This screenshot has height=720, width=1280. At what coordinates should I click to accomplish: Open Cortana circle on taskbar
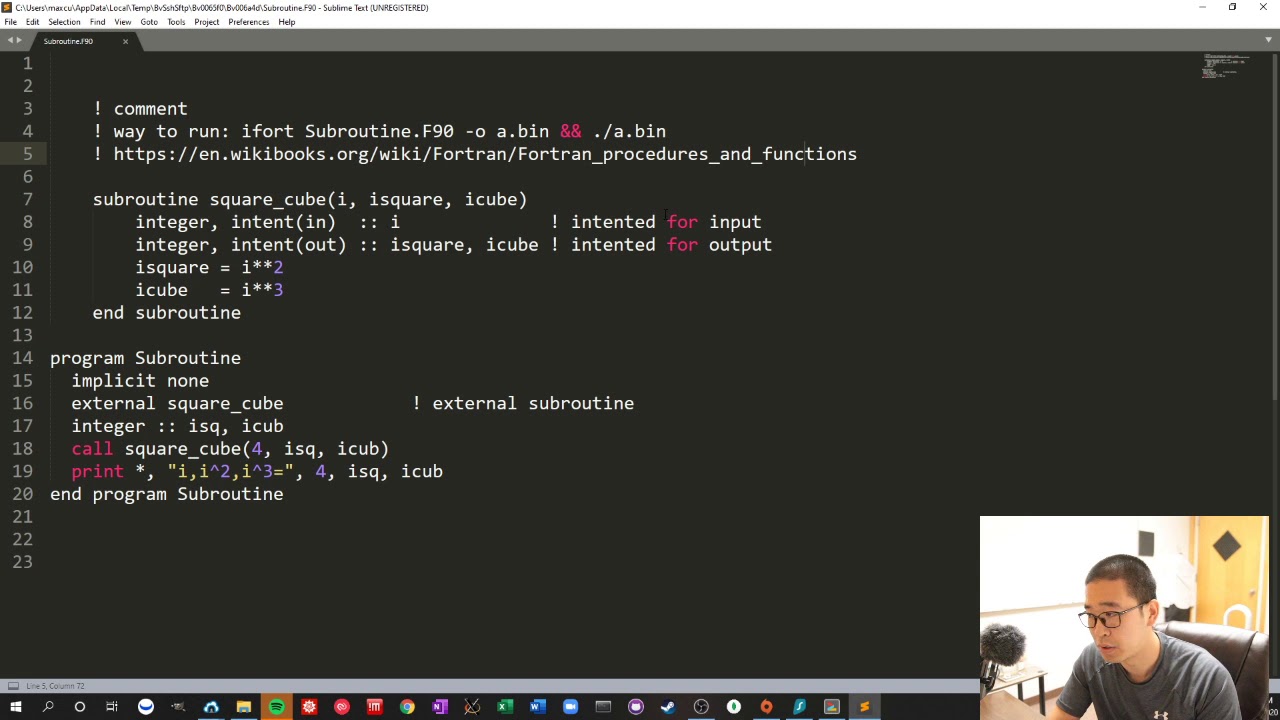(80, 707)
